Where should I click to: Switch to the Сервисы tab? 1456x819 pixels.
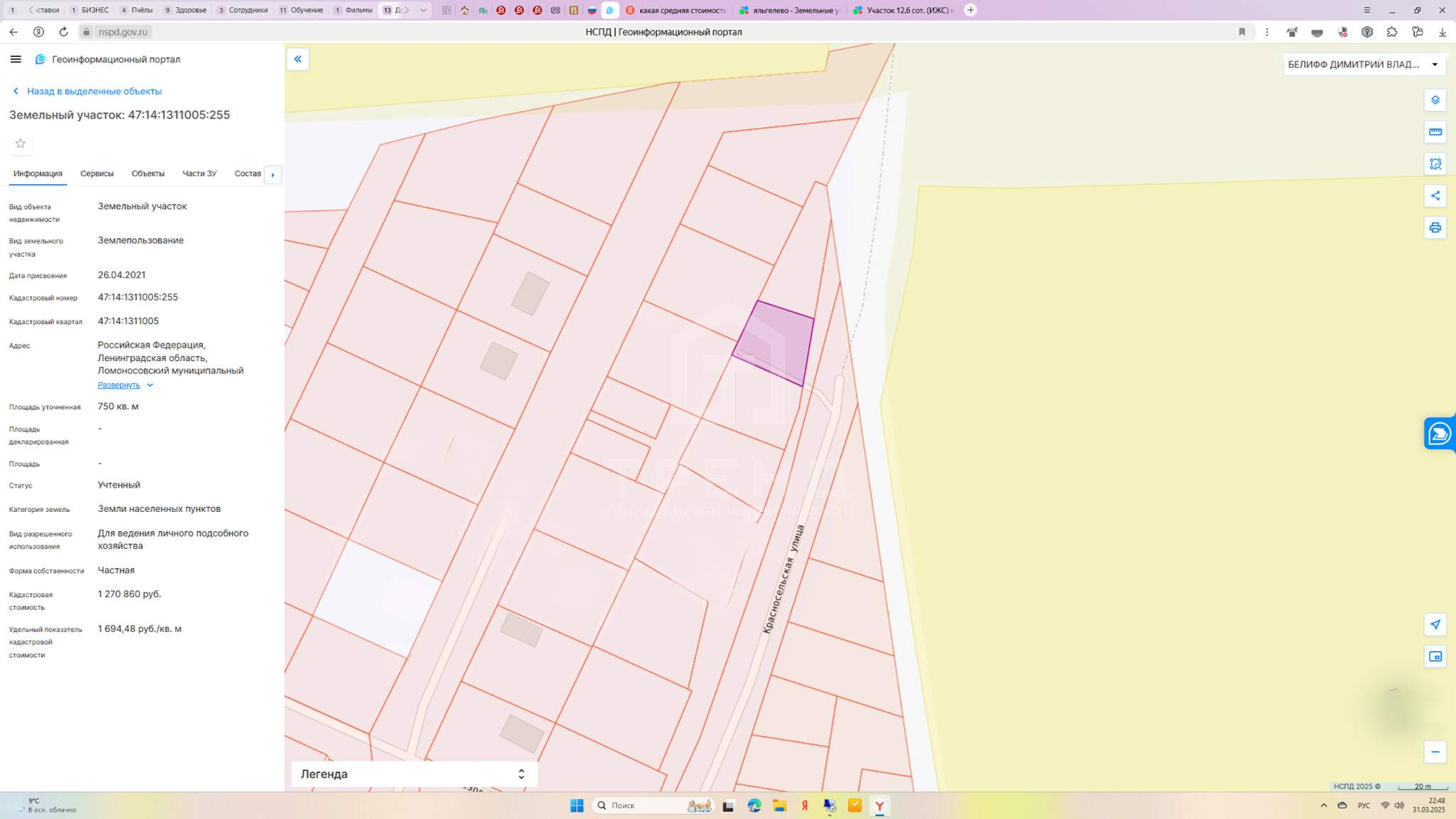click(x=97, y=173)
